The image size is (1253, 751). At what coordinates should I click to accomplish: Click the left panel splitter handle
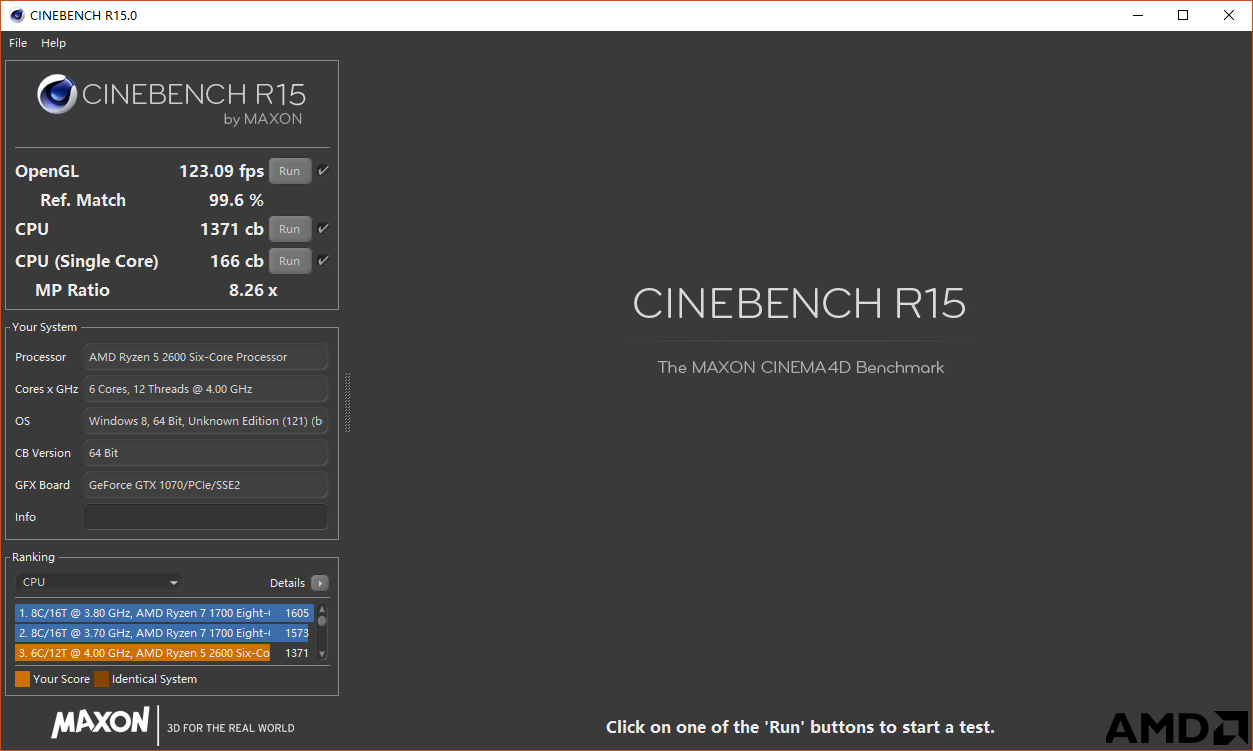click(x=347, y=402)
